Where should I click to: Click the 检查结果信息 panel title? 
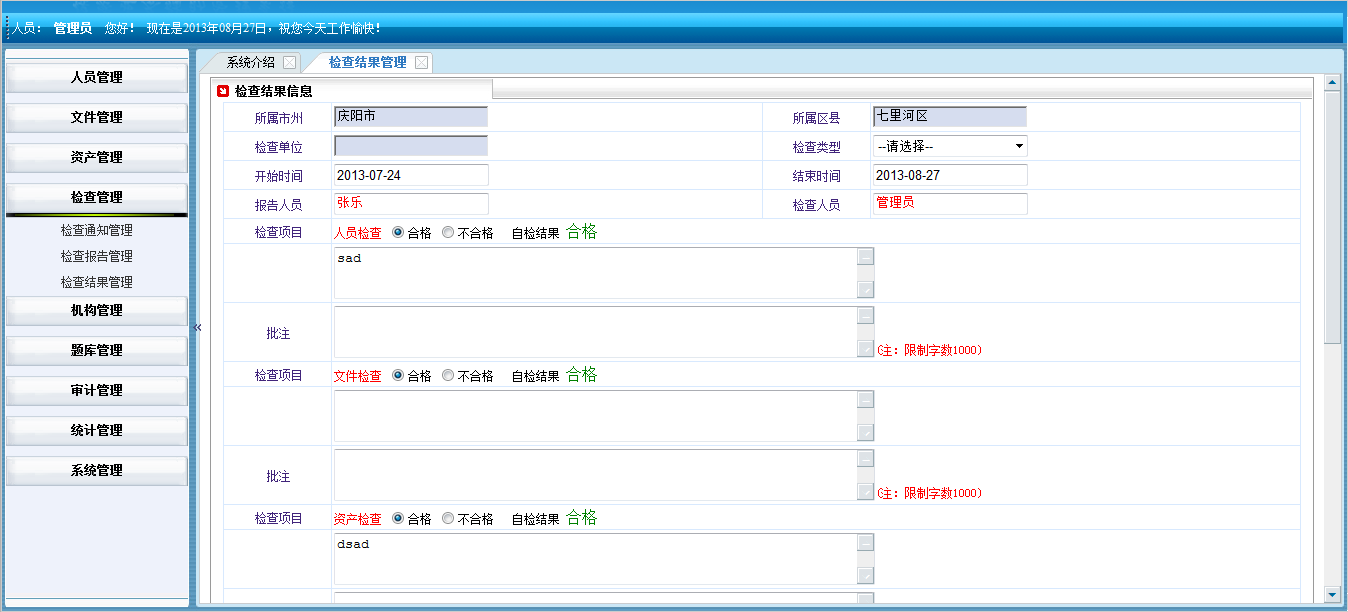click(273, 91)
